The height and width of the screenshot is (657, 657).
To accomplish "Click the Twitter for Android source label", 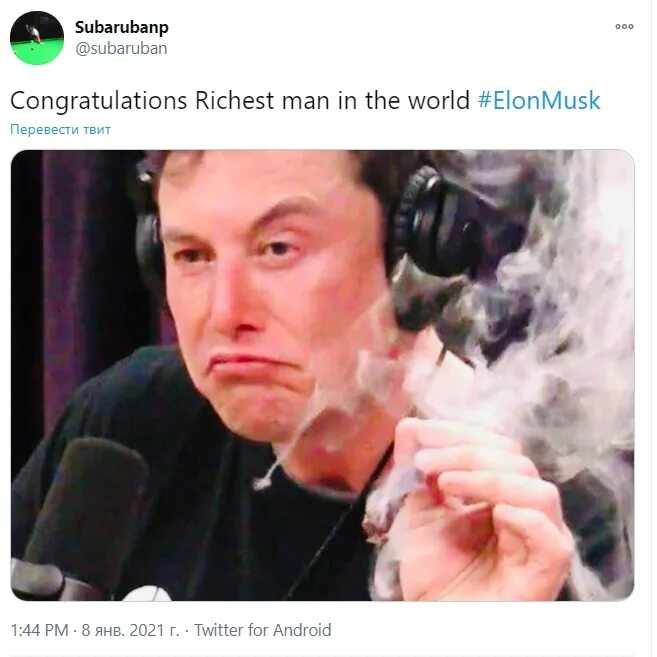I will coord(263,630).
